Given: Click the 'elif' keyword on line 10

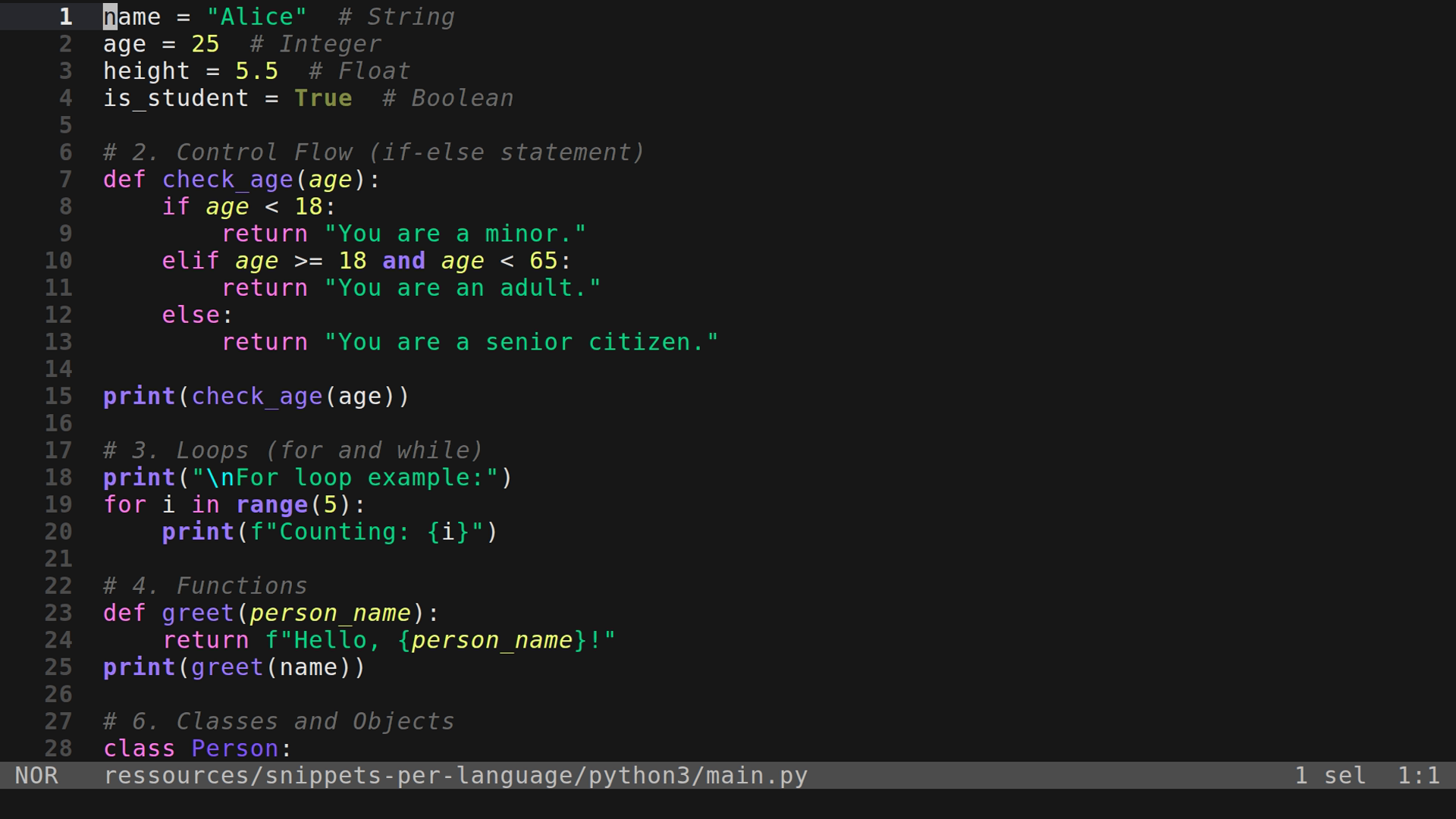Looking at the screenshot, I should (190, 261).
